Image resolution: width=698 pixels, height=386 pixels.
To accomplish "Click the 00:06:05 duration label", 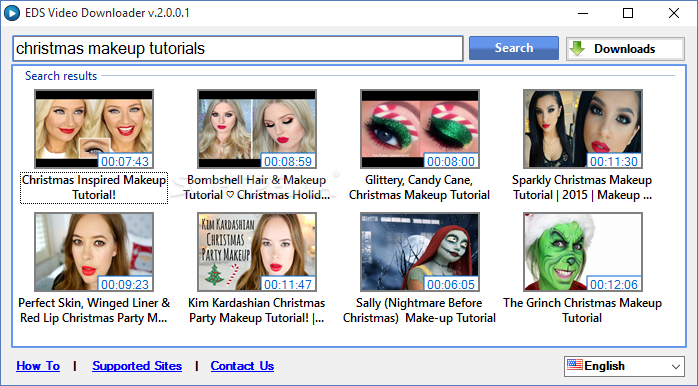I will point(450,284).
